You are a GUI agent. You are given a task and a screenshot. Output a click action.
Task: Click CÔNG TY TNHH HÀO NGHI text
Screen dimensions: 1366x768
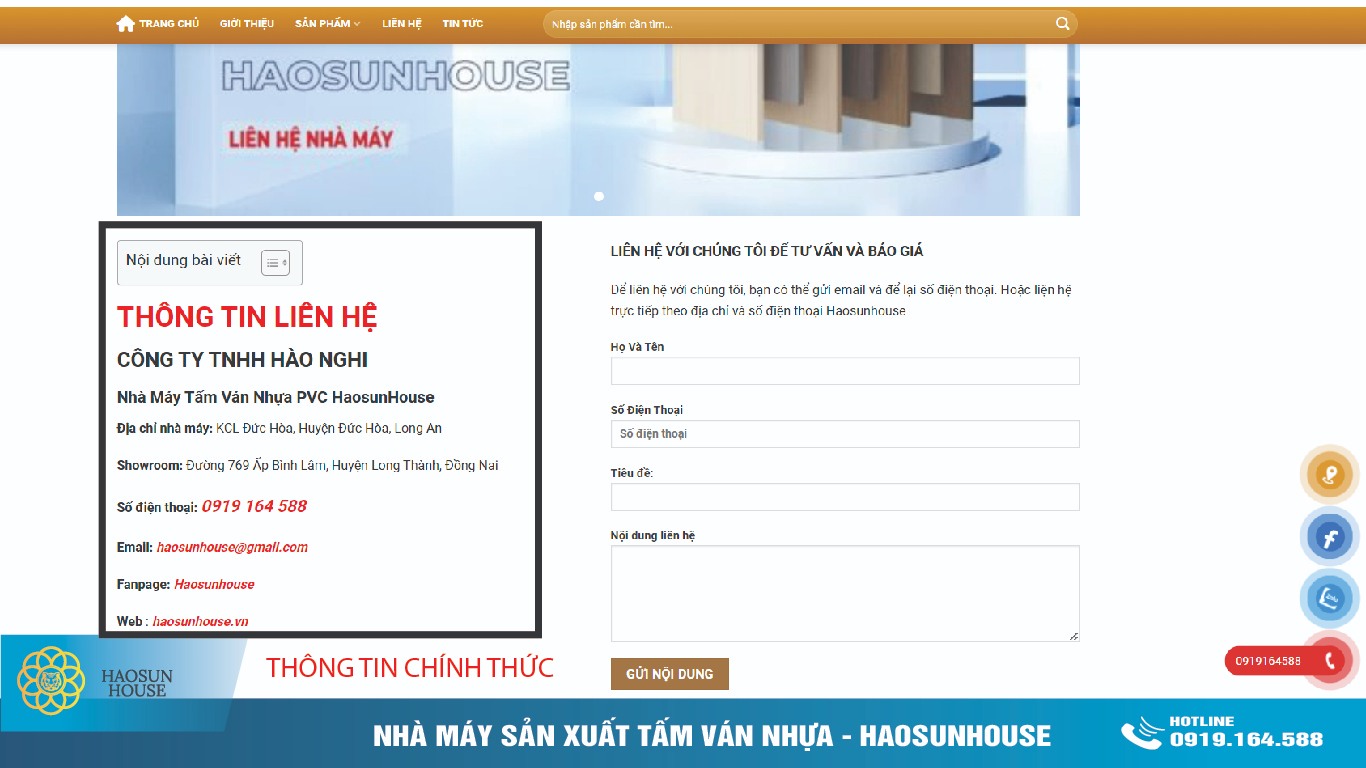(242, 360)
